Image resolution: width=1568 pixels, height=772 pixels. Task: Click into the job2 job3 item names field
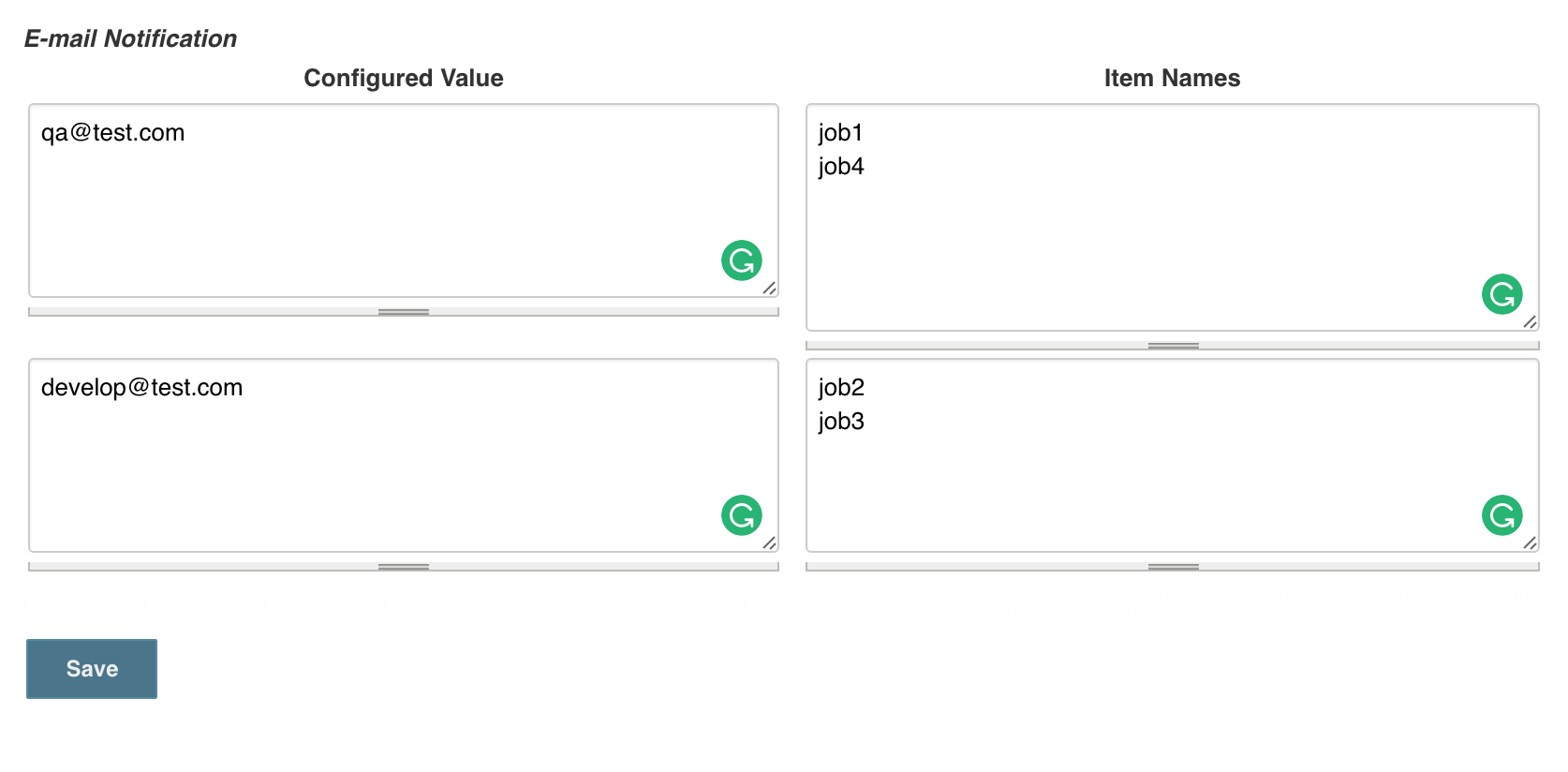pos(1173,455)
